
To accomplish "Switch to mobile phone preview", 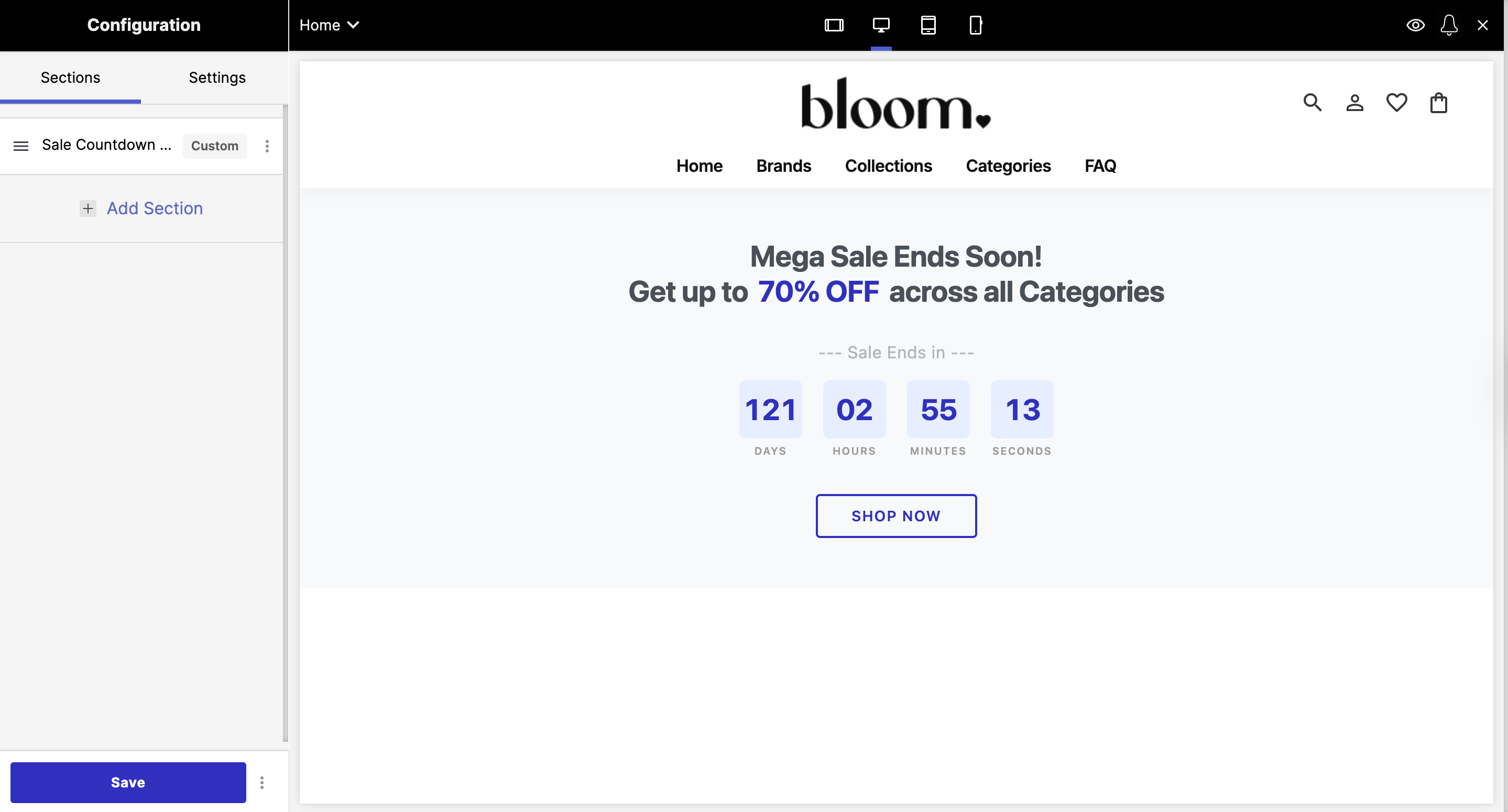I will click(975, 25).
